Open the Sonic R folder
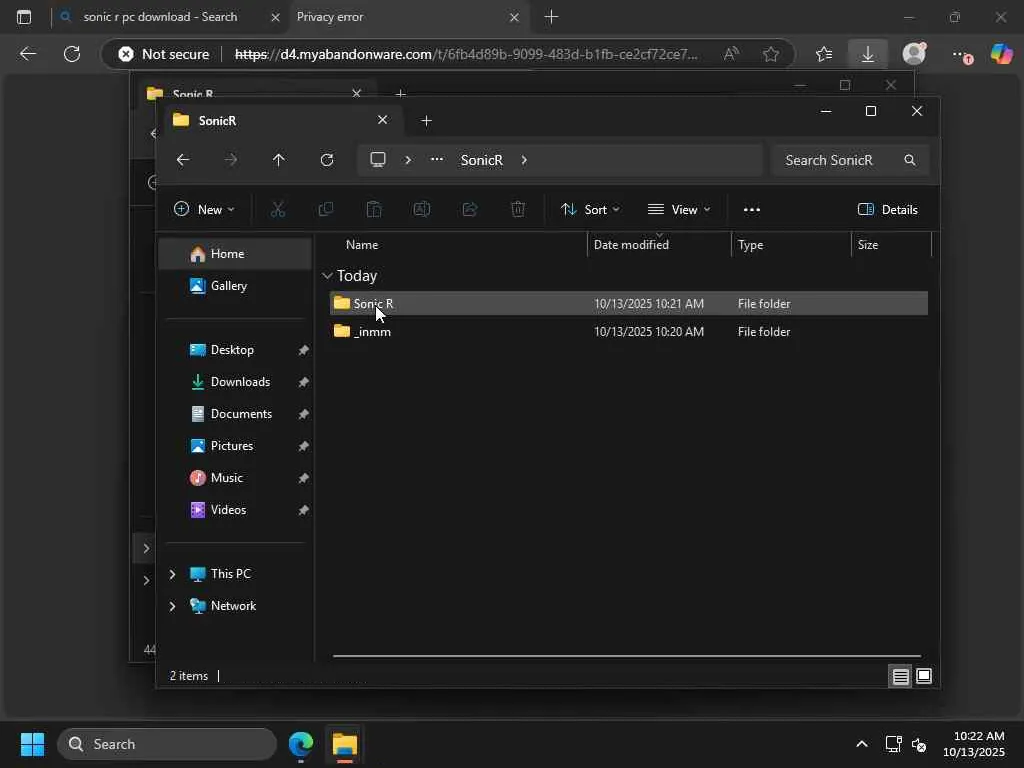 (x=373, y=304)
